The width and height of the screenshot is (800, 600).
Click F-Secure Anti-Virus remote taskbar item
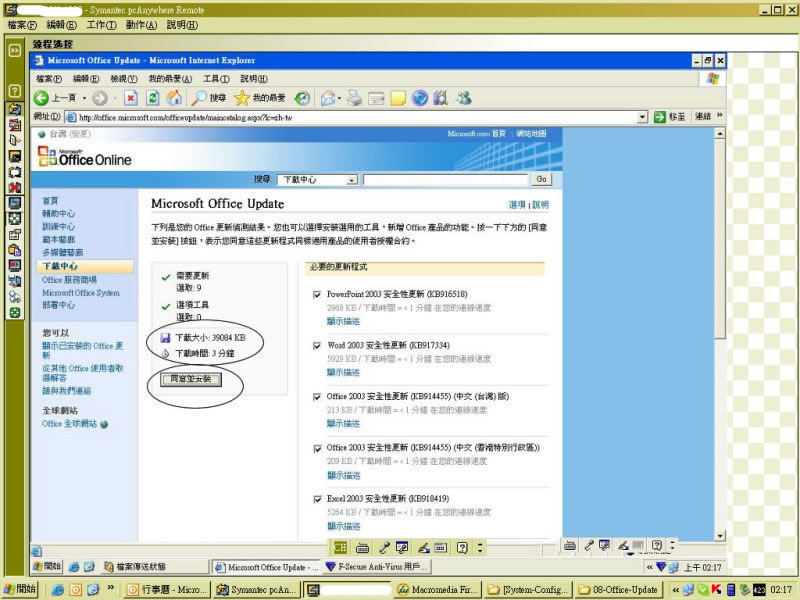[378, 566]
